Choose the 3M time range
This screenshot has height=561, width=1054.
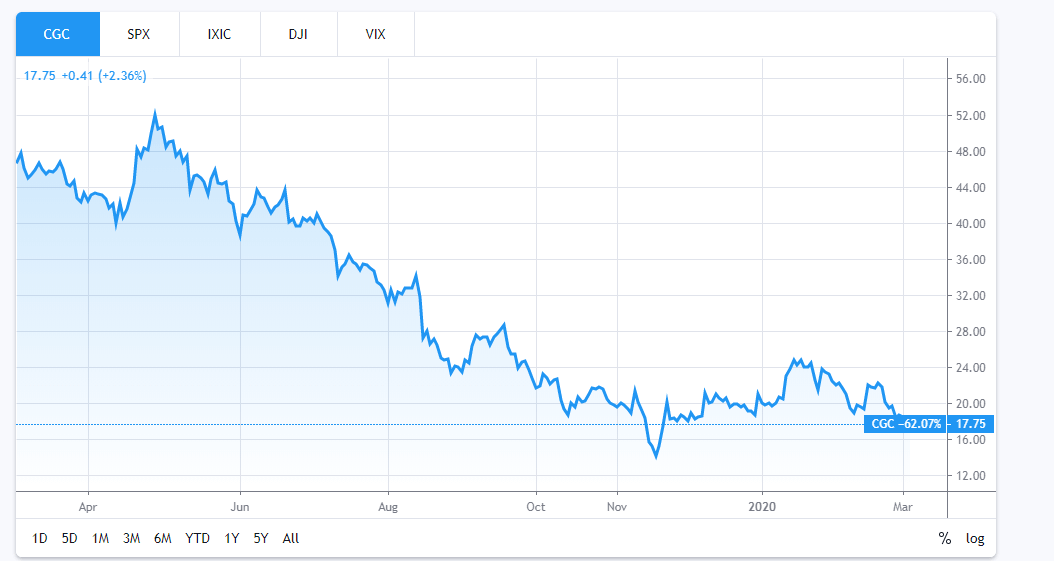pos(131,538)
